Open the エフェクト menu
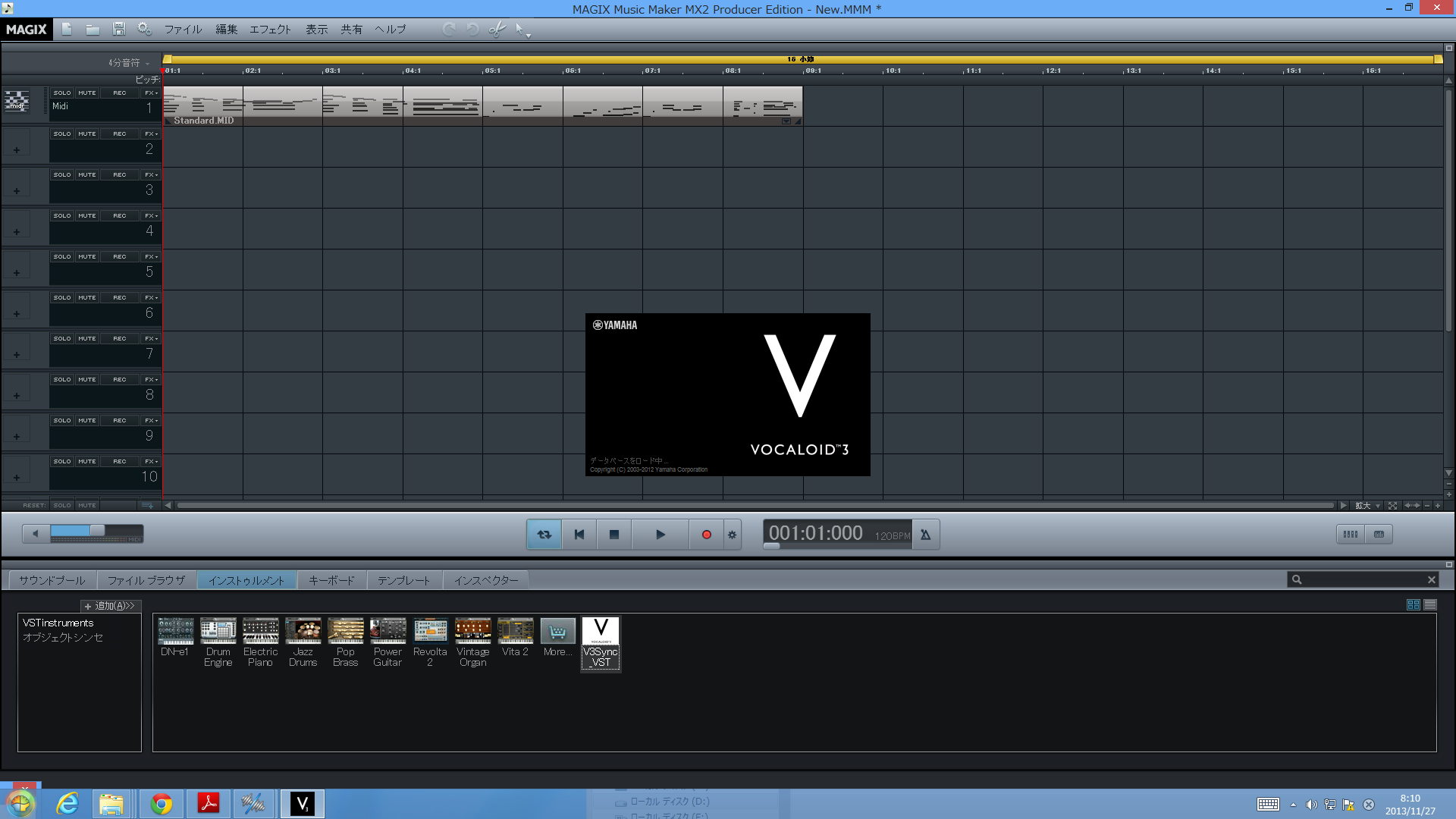This screenshot has height=819, width=1456. click(270, 29)
